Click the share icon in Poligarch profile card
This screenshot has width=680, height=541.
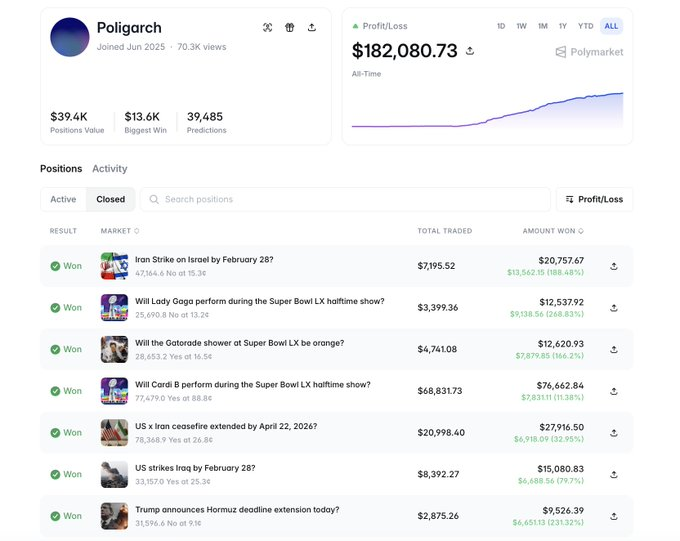point(312,28)
